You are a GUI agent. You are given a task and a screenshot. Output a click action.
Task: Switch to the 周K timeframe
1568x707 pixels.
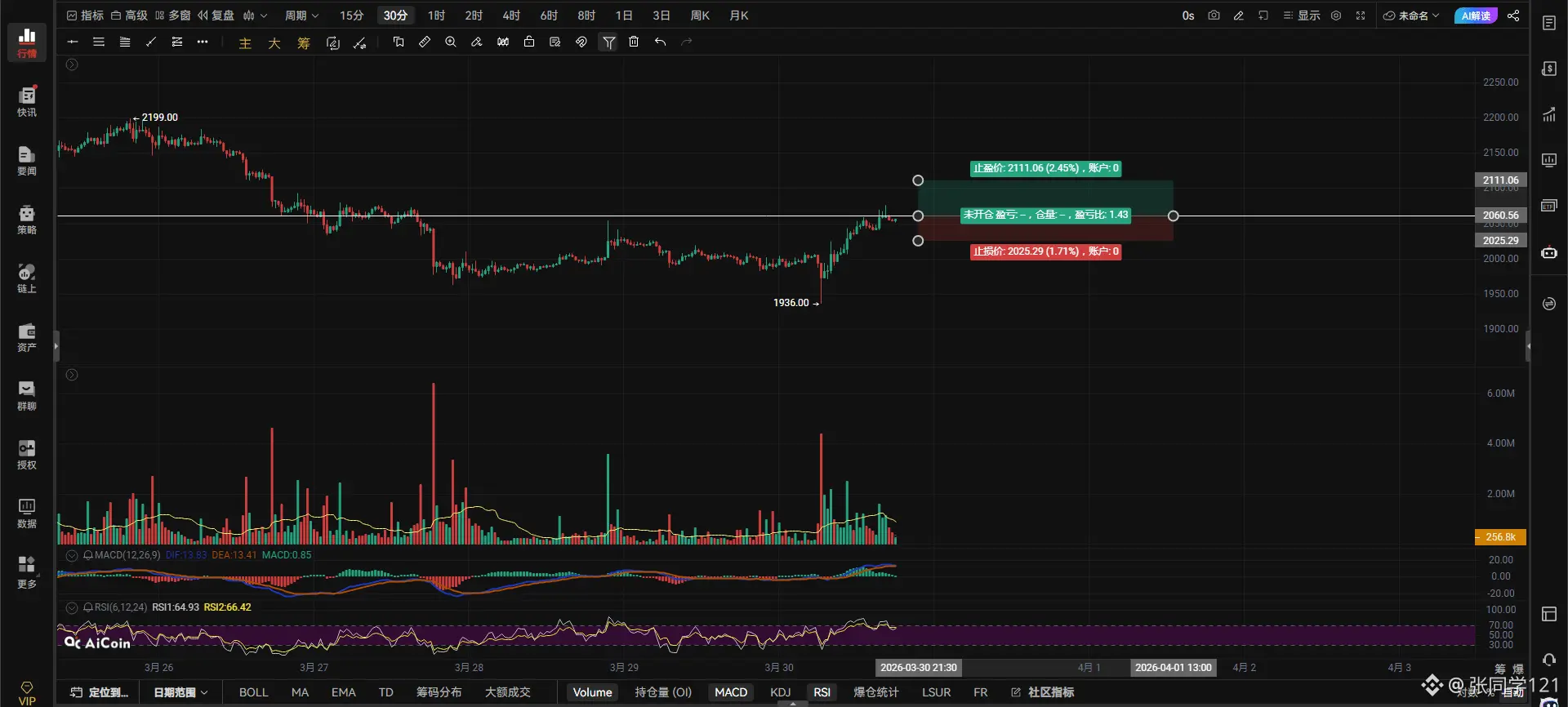[700, 16]
